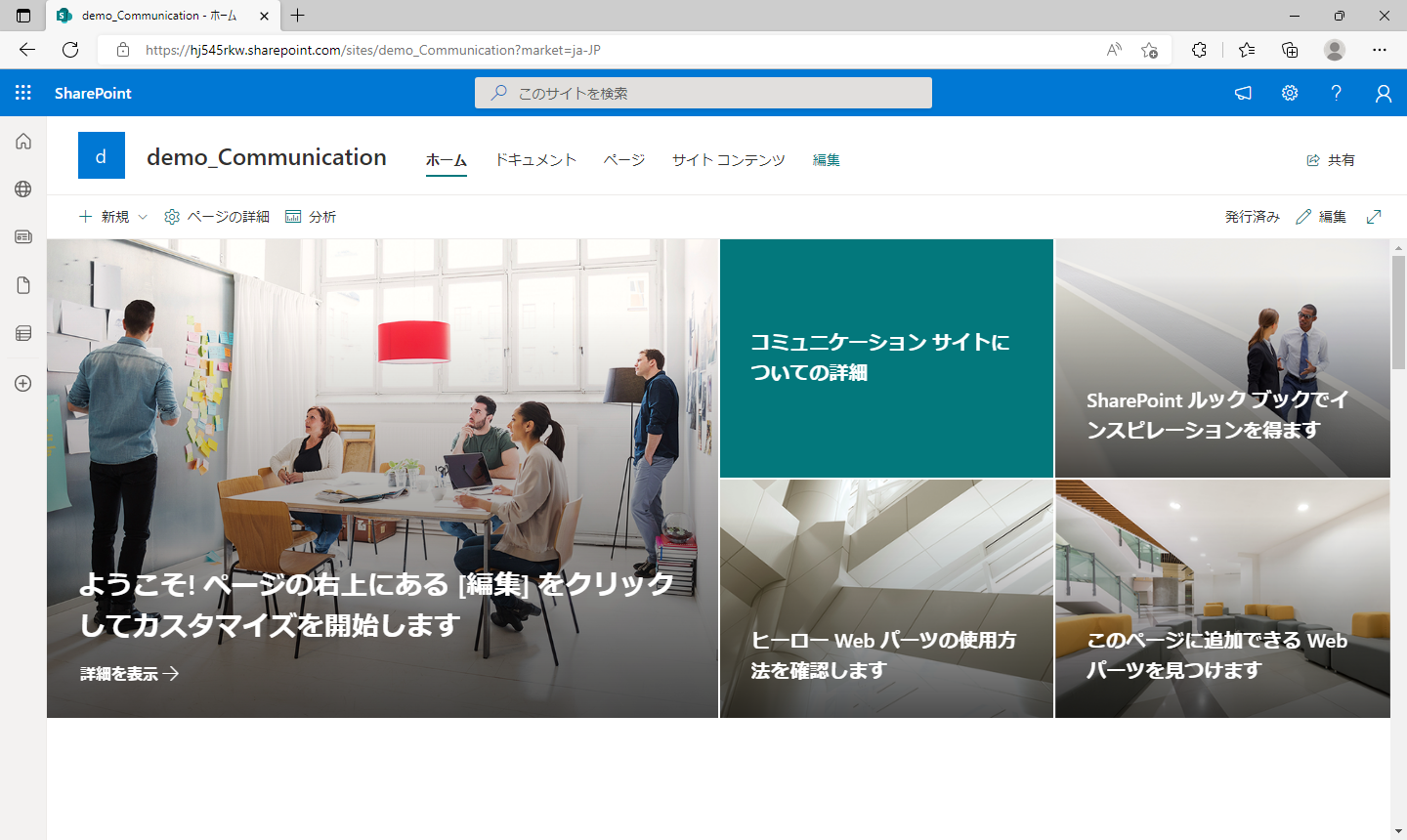Reload the page with the refresh icon

click(70, 50)
